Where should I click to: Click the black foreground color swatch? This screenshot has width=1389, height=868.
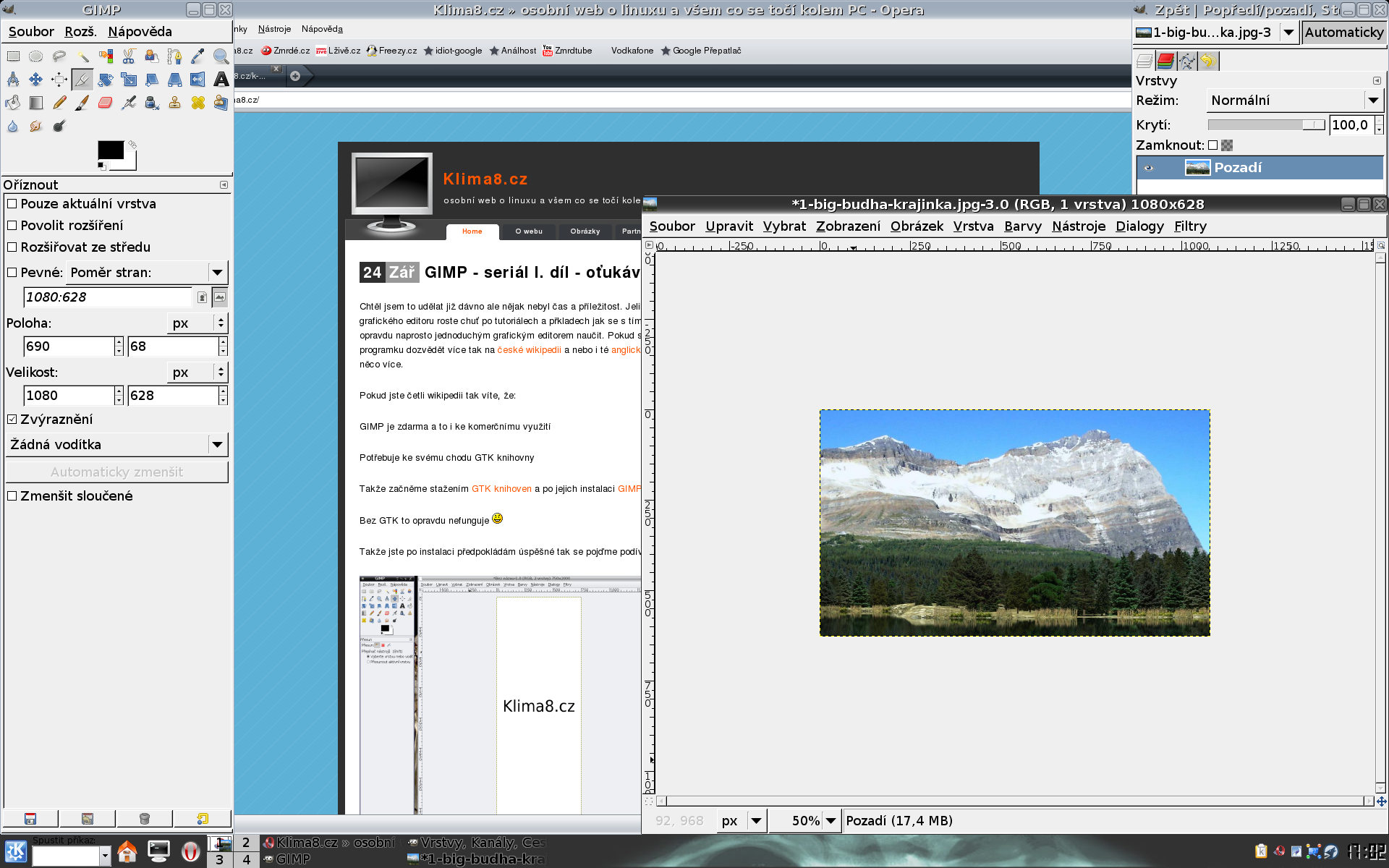point(111,150)
